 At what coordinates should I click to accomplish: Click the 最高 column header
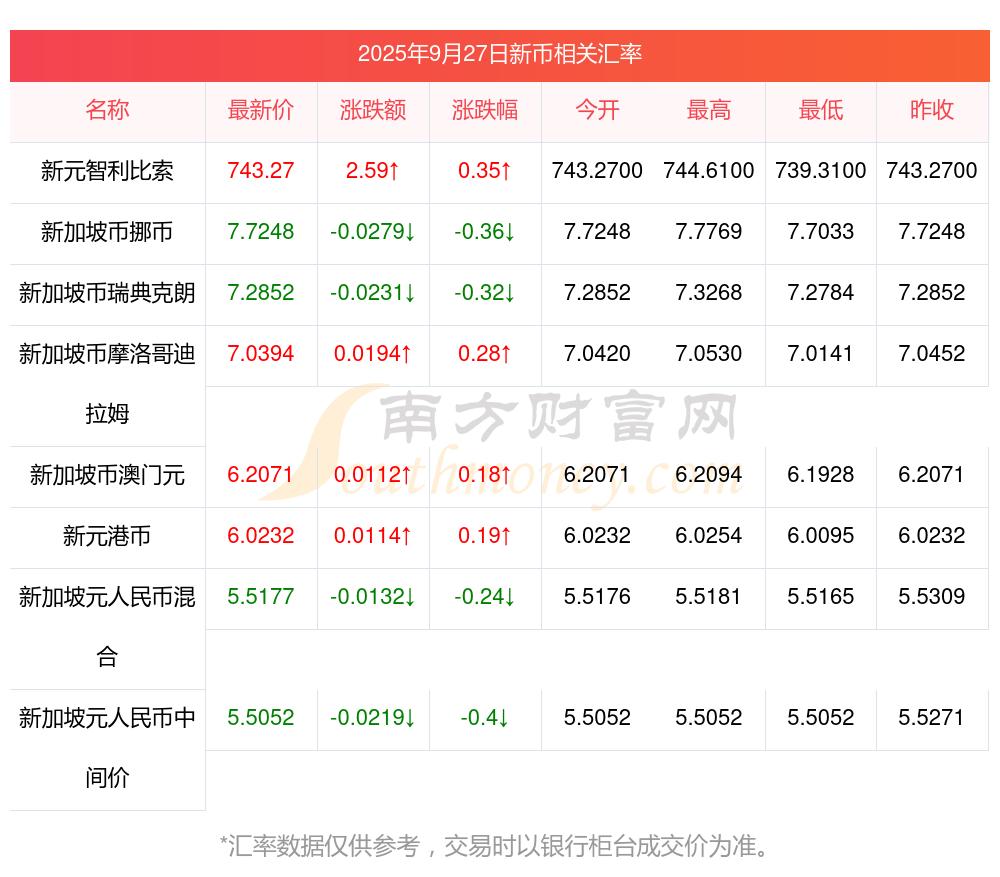coord(709,110)
